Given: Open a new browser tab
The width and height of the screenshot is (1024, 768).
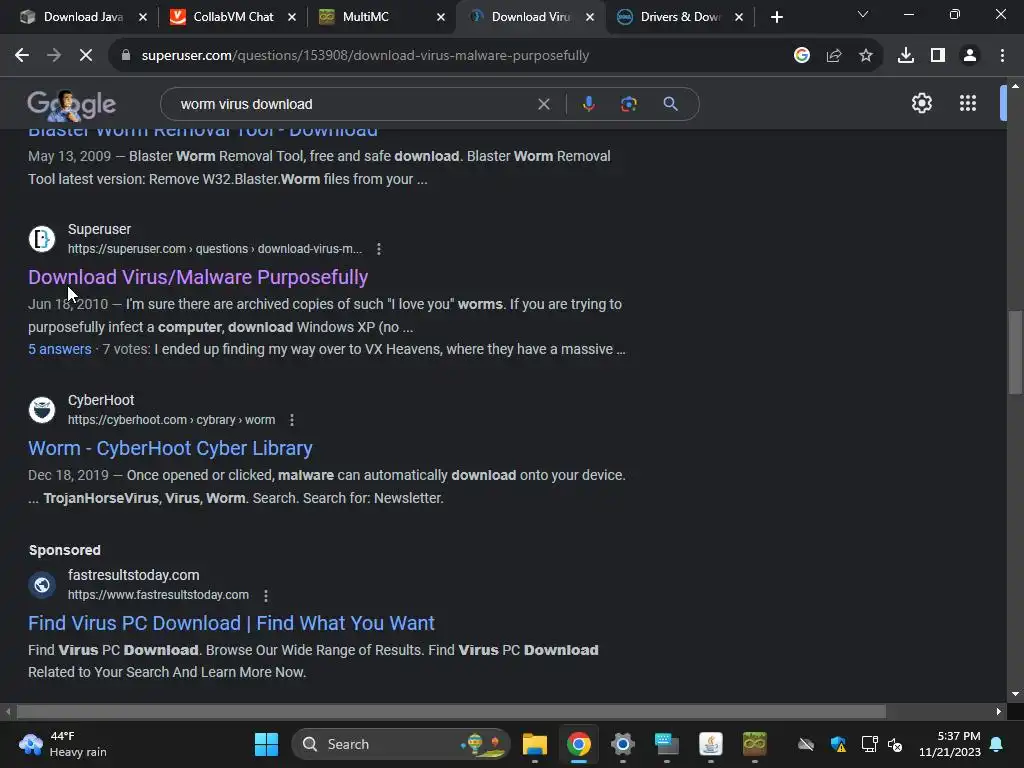Looking at the screenshot, I should click(776, 17).
